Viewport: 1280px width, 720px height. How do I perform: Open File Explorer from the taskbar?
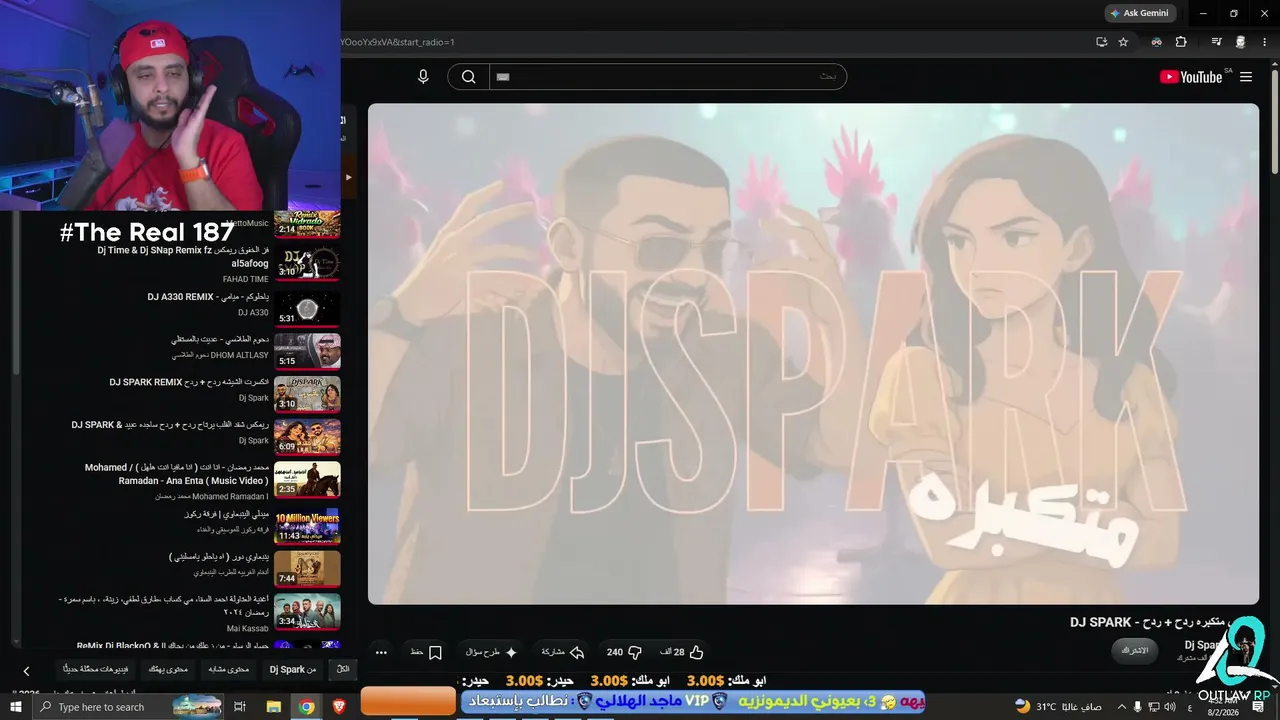point(273,707)
